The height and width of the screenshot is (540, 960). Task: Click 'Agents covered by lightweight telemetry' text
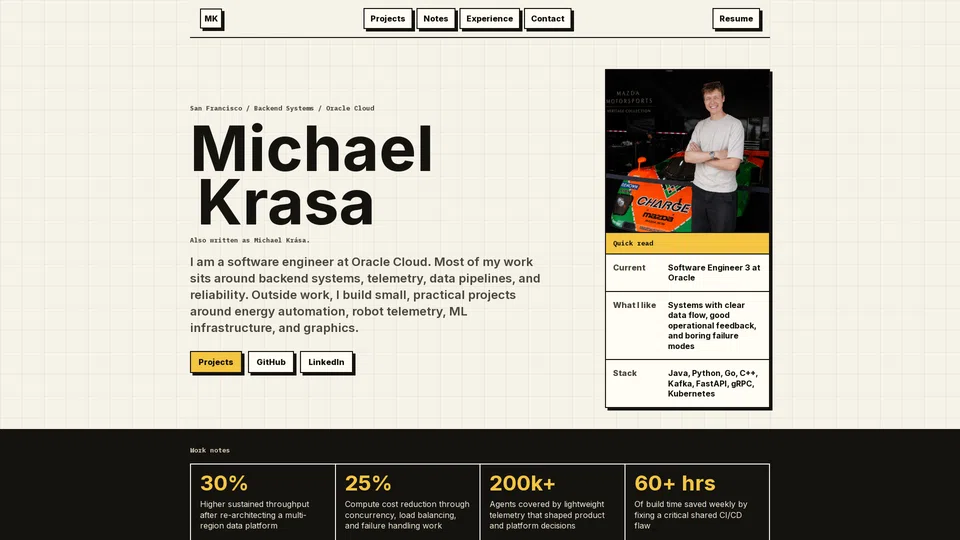(547, 515)
